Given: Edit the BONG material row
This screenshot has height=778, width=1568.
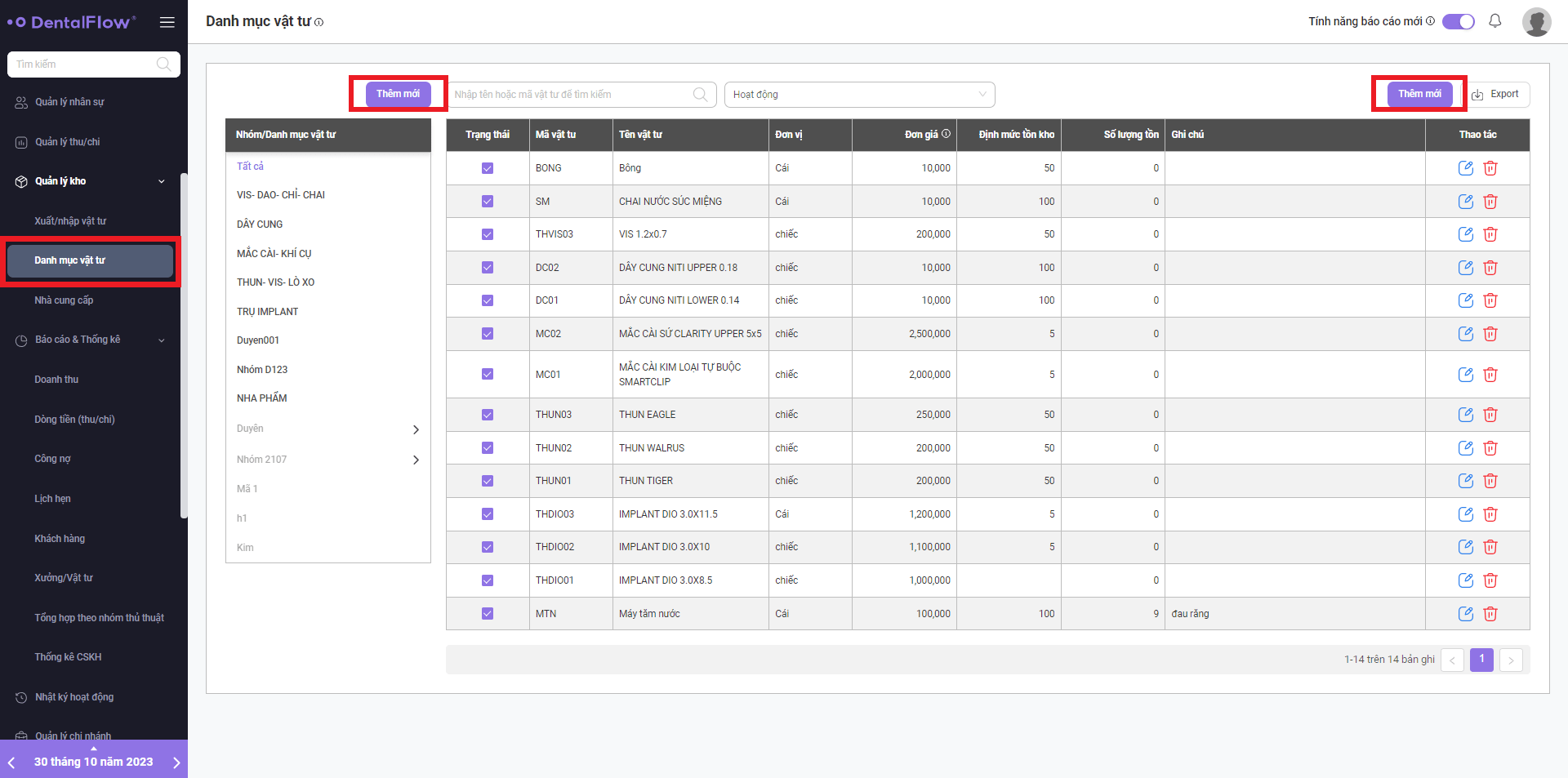Looking at the screenshot, I should pyautogui.click(x=1466, y=168).
